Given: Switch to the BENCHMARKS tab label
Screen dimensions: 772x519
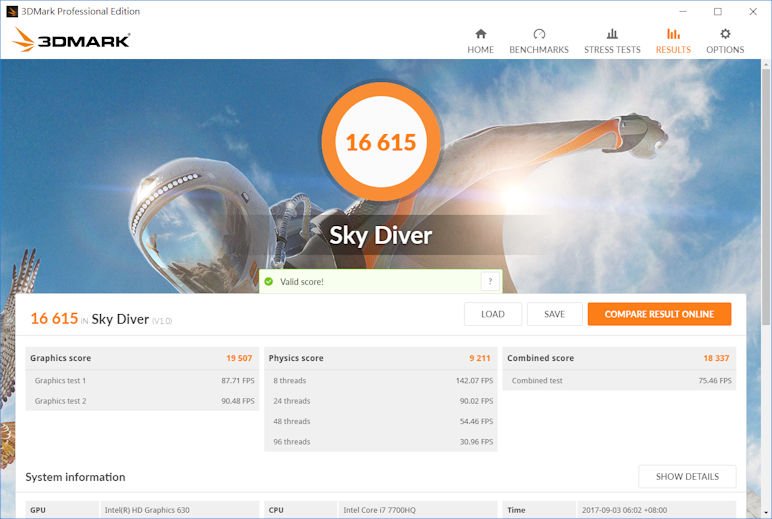Looking at the screenshot, I should click(x=539, y=50).
